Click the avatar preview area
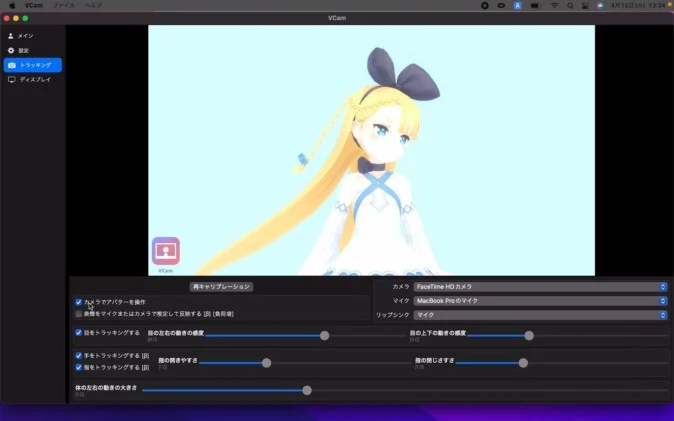This screenshot has width=674, height=421. coord(371,150)
